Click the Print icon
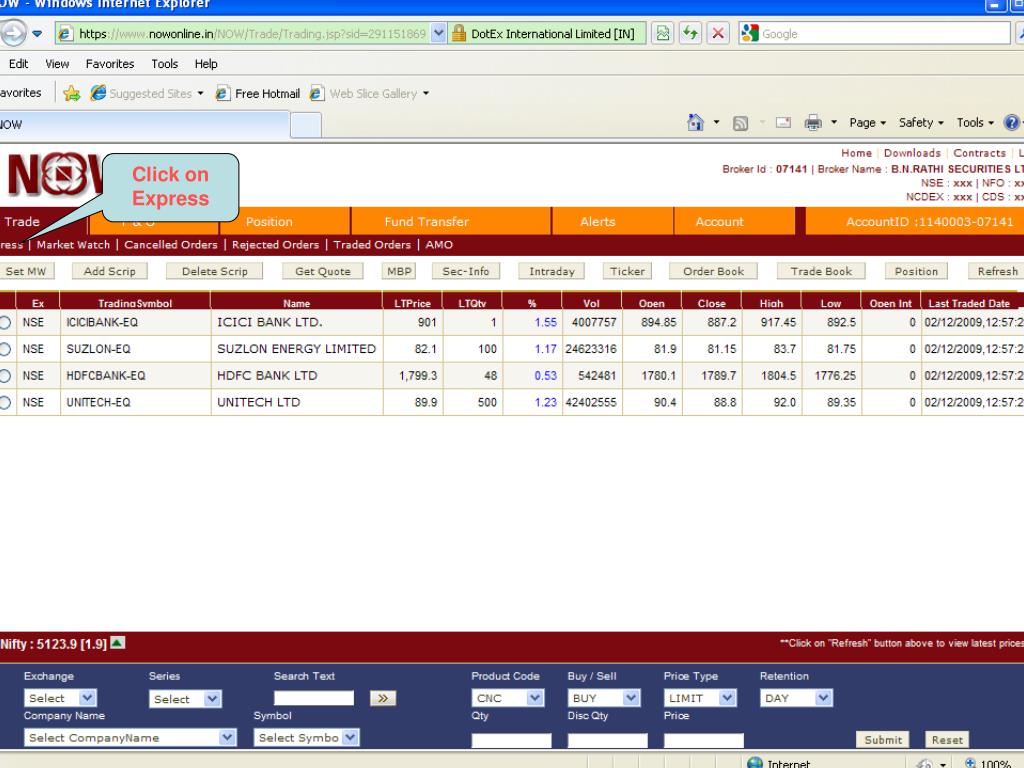Image resolution: width=1024 pixels, height=768 pixels. (813, 123)
